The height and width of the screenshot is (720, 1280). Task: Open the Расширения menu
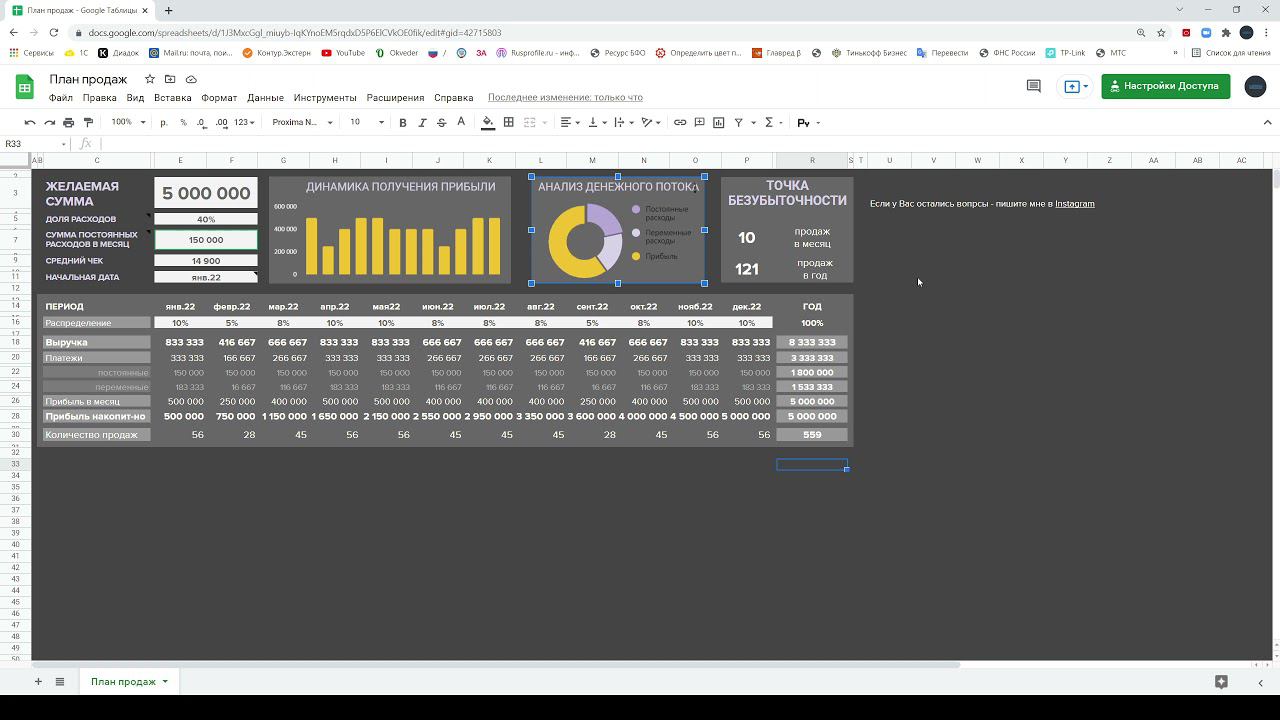coord(395,98)
